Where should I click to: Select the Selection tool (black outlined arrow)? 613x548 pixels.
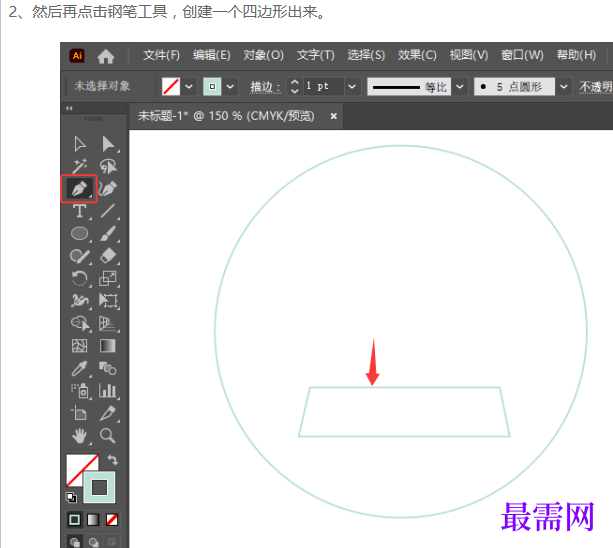pos(80,144)
